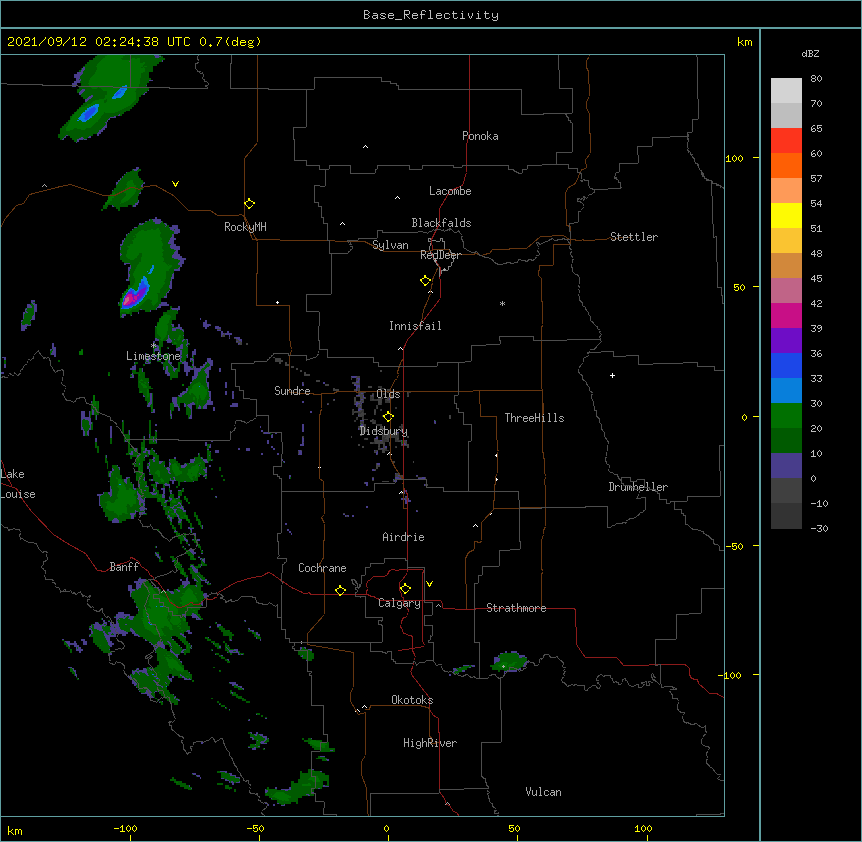Click the HighRiver city label
862x842 pixels.
tap(430, 743)
